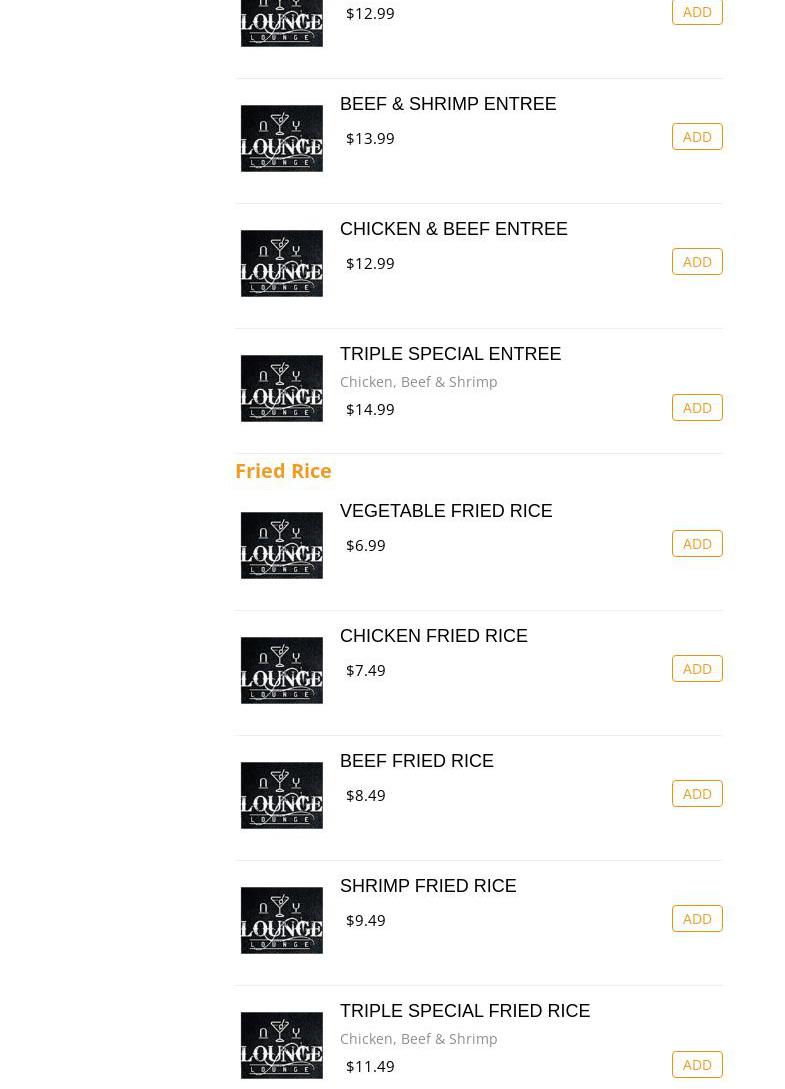Open the Vegetable Fried Rice item title
Image resolution: width=785 pixels, height=1089 pixels.
(446, 511)
